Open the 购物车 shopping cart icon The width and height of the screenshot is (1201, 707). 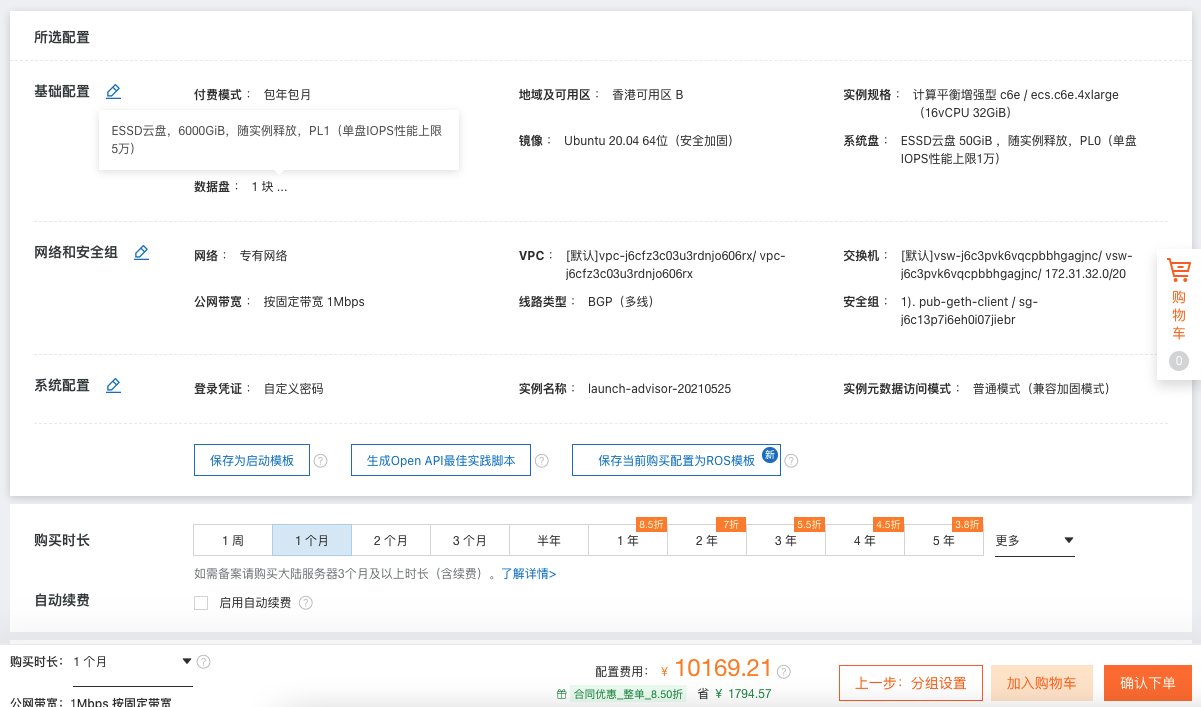(x=1179, y=271)
